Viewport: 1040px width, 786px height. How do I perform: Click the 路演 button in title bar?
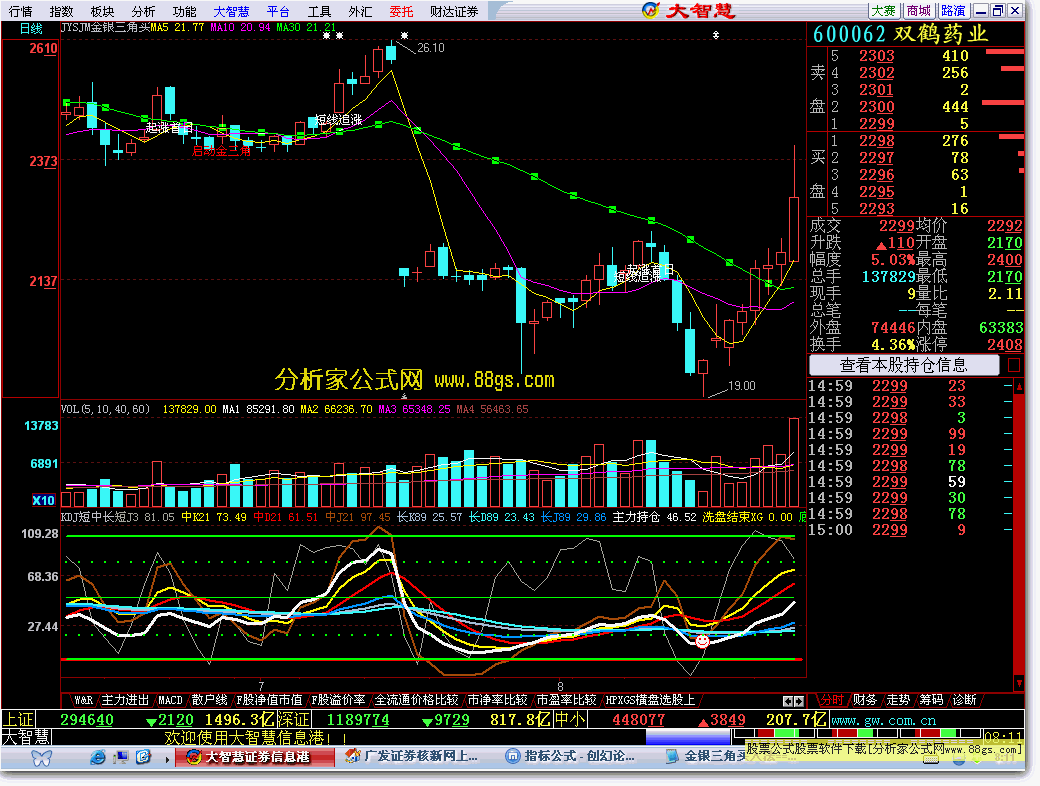click(x=953, y=11)
